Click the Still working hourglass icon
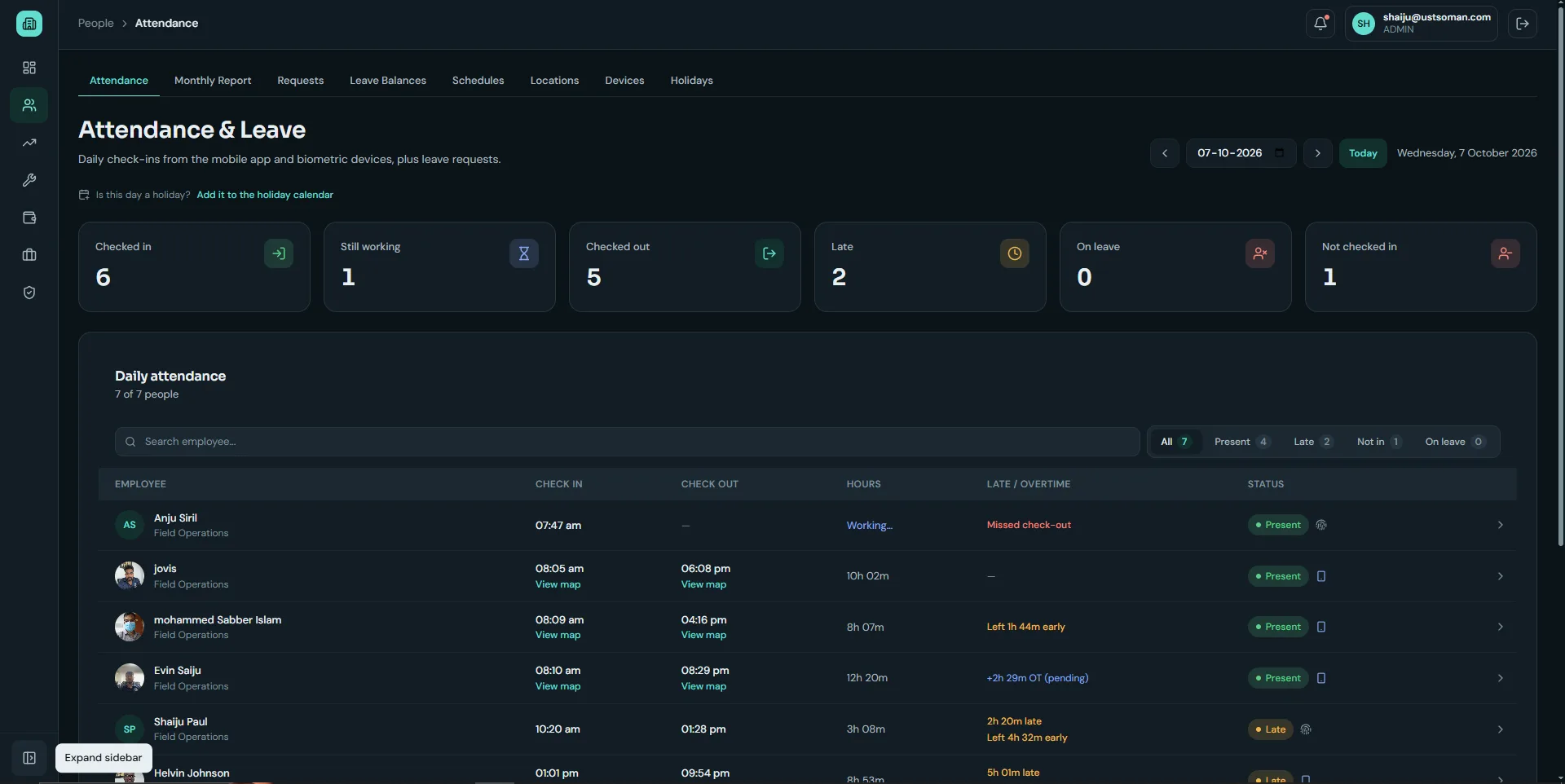 pyautogui.click(x=524, y=253)
